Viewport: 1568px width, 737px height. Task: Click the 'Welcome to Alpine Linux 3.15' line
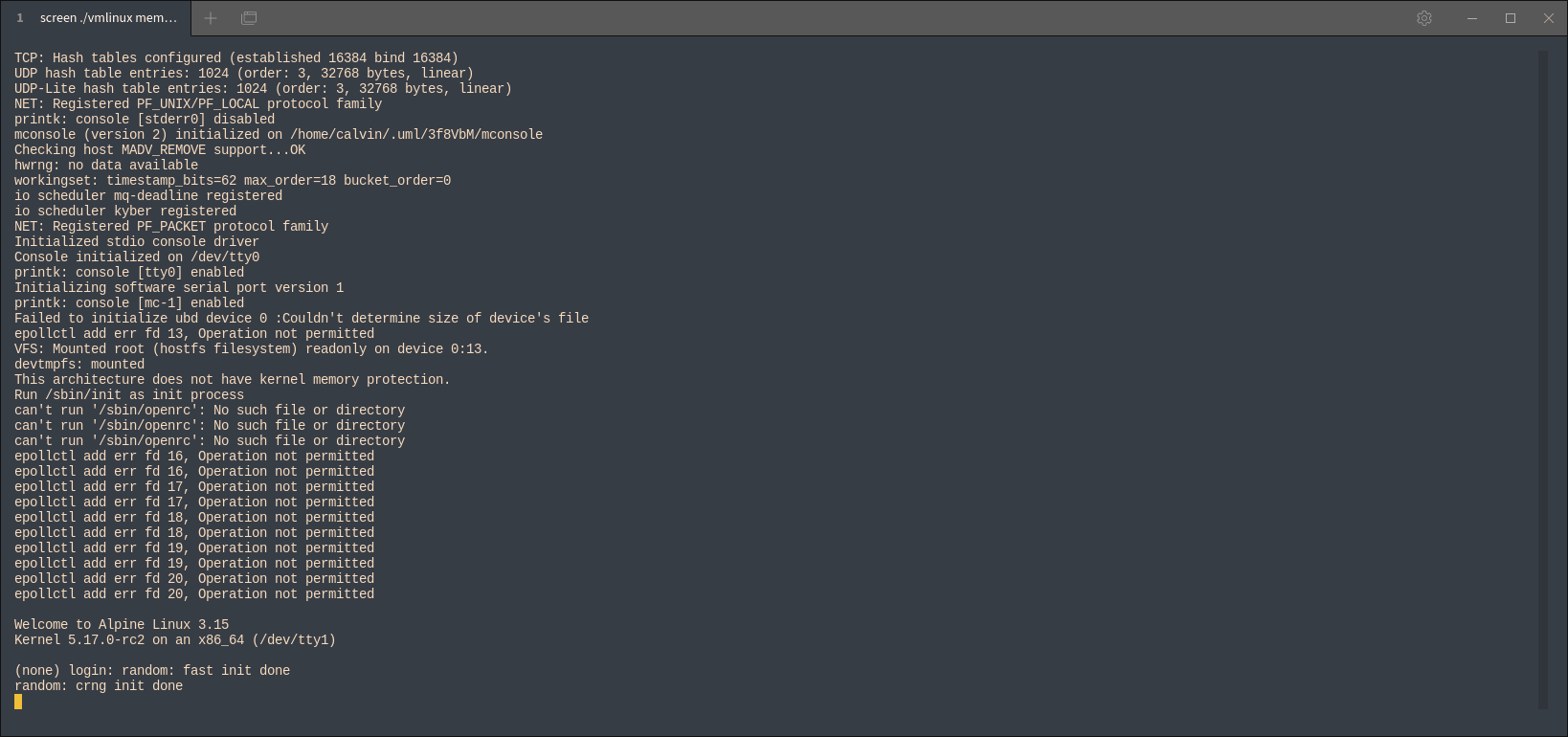click(x=122, y=624)
